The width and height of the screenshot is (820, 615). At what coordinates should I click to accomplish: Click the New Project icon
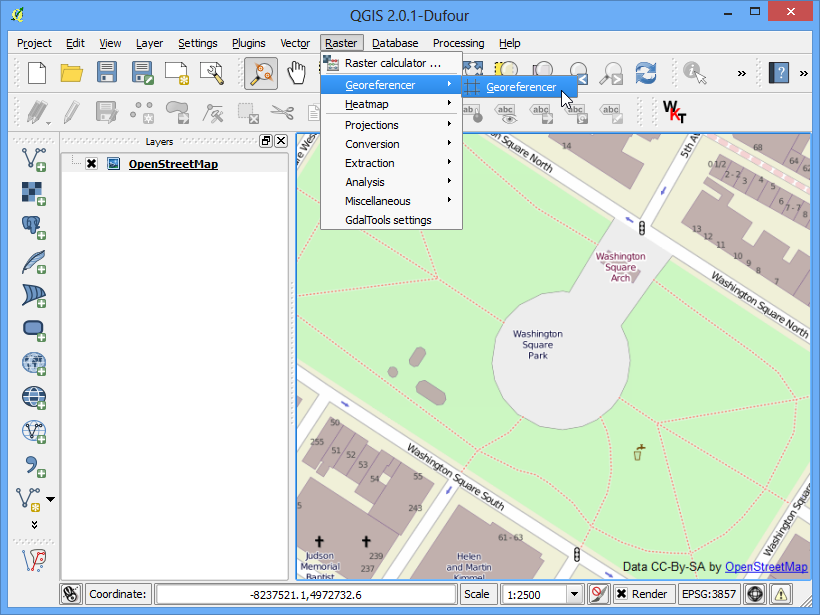tap(37, 73)
